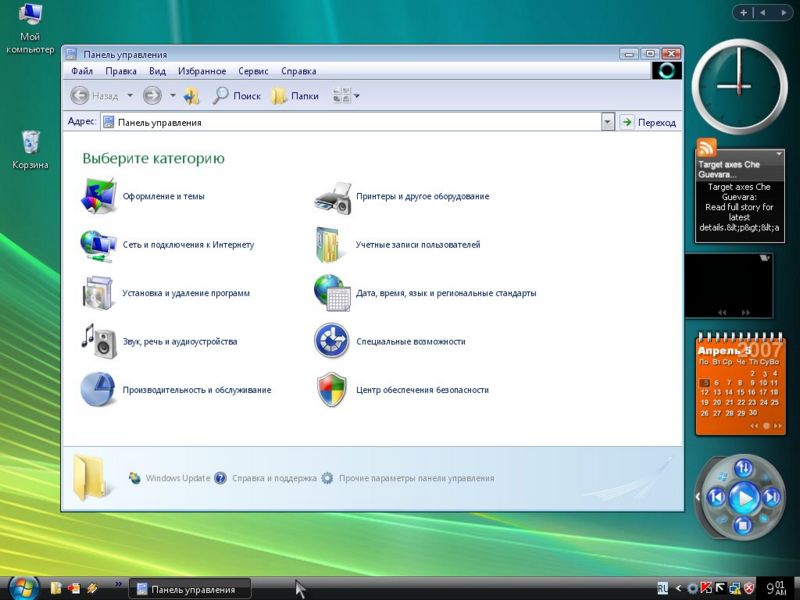Click the Переход go button
This screenshot has height=600, width=800.
tap(648, 122)
